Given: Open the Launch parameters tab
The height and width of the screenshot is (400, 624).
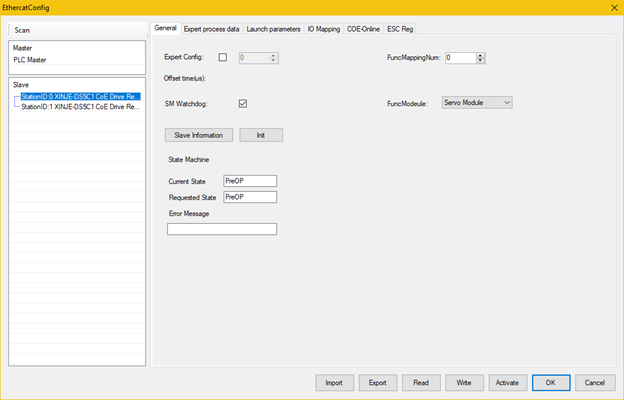Looking at the screenshot, I should pyautogui.click(x=273, y=29).
